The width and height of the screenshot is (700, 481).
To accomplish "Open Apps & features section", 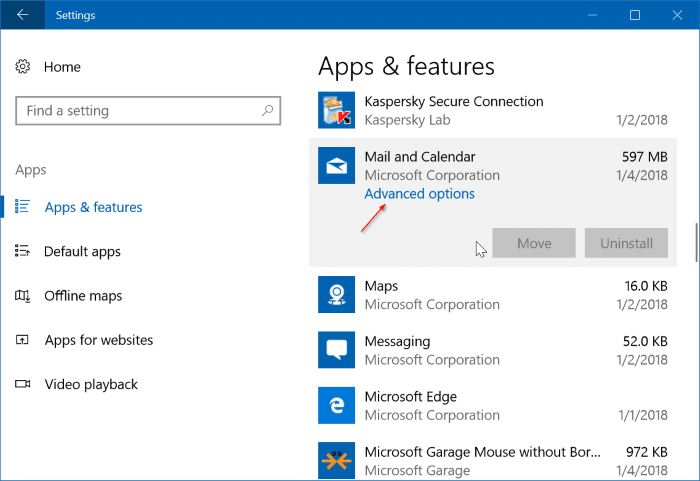I will point(93,207).
